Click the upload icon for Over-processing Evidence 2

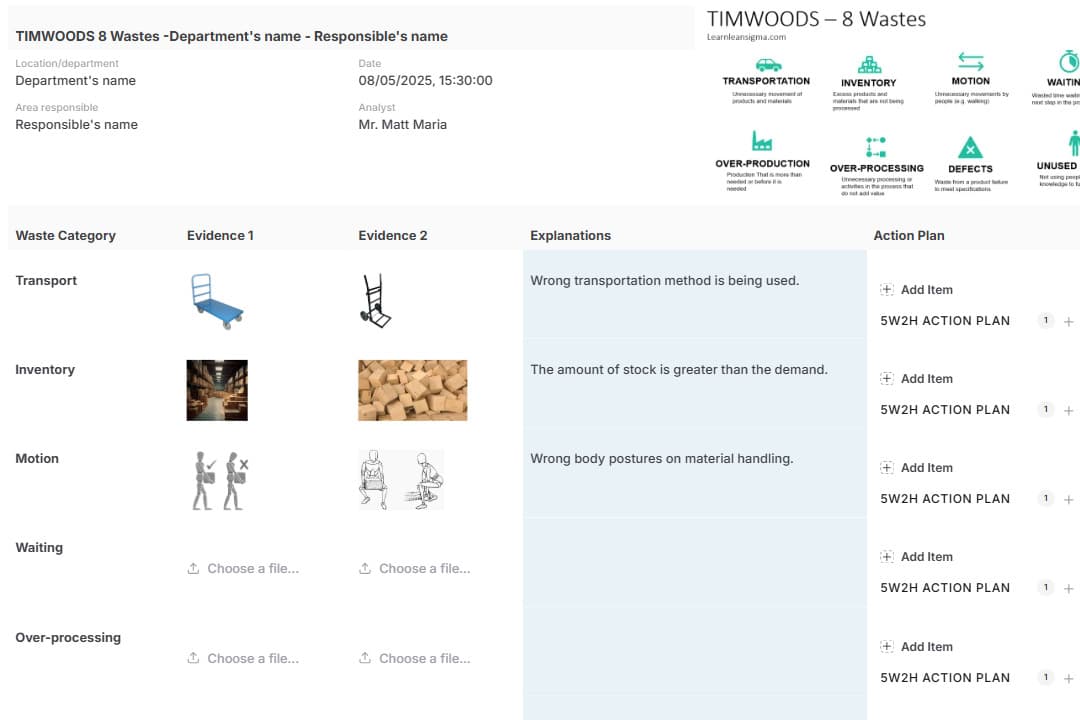click(365, 659)
